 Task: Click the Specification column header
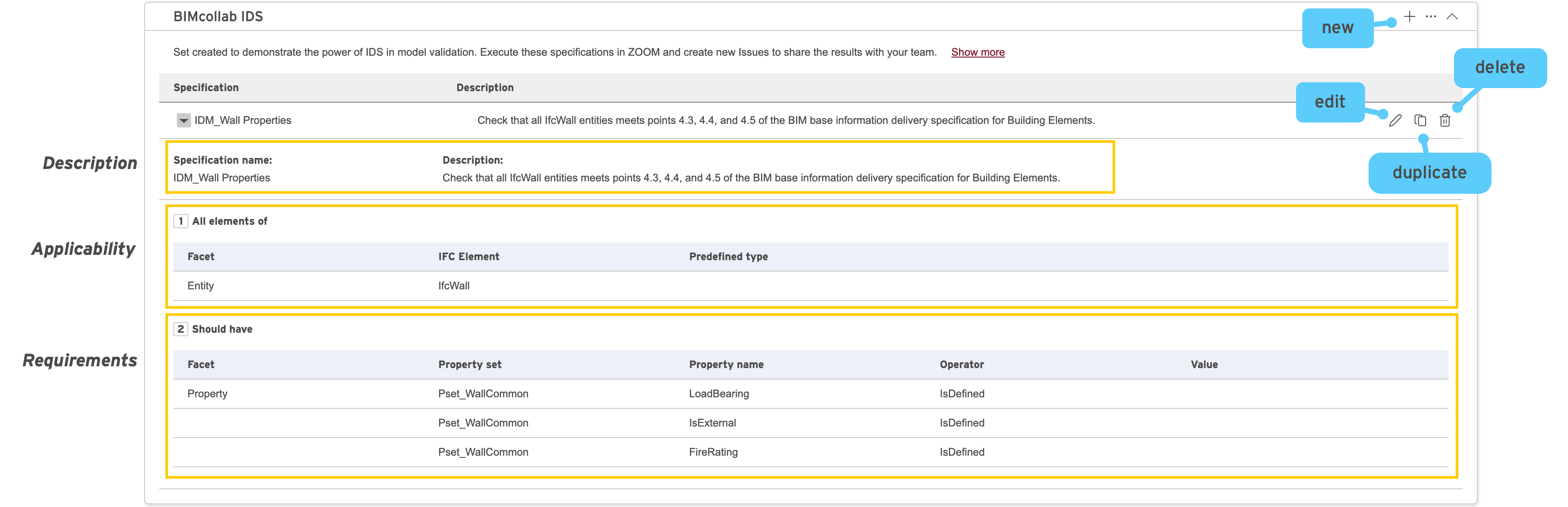pos(206,88)
